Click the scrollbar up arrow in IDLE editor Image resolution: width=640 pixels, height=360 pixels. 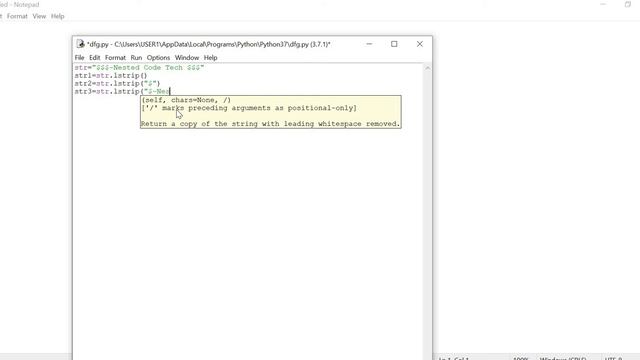coord(427,68)
